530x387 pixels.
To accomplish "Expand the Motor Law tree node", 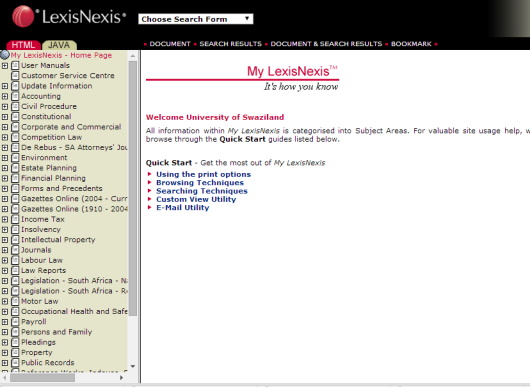I will 5,301.
